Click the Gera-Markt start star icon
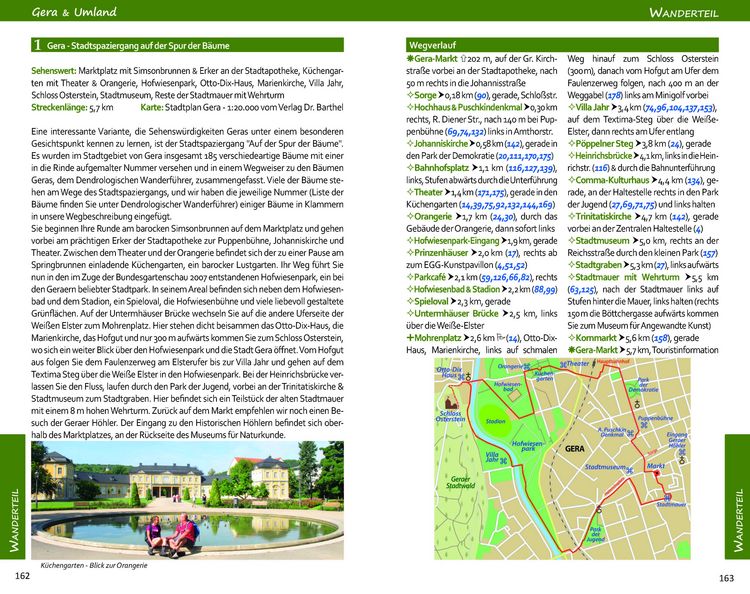750x594 pixels. point(409,59)
